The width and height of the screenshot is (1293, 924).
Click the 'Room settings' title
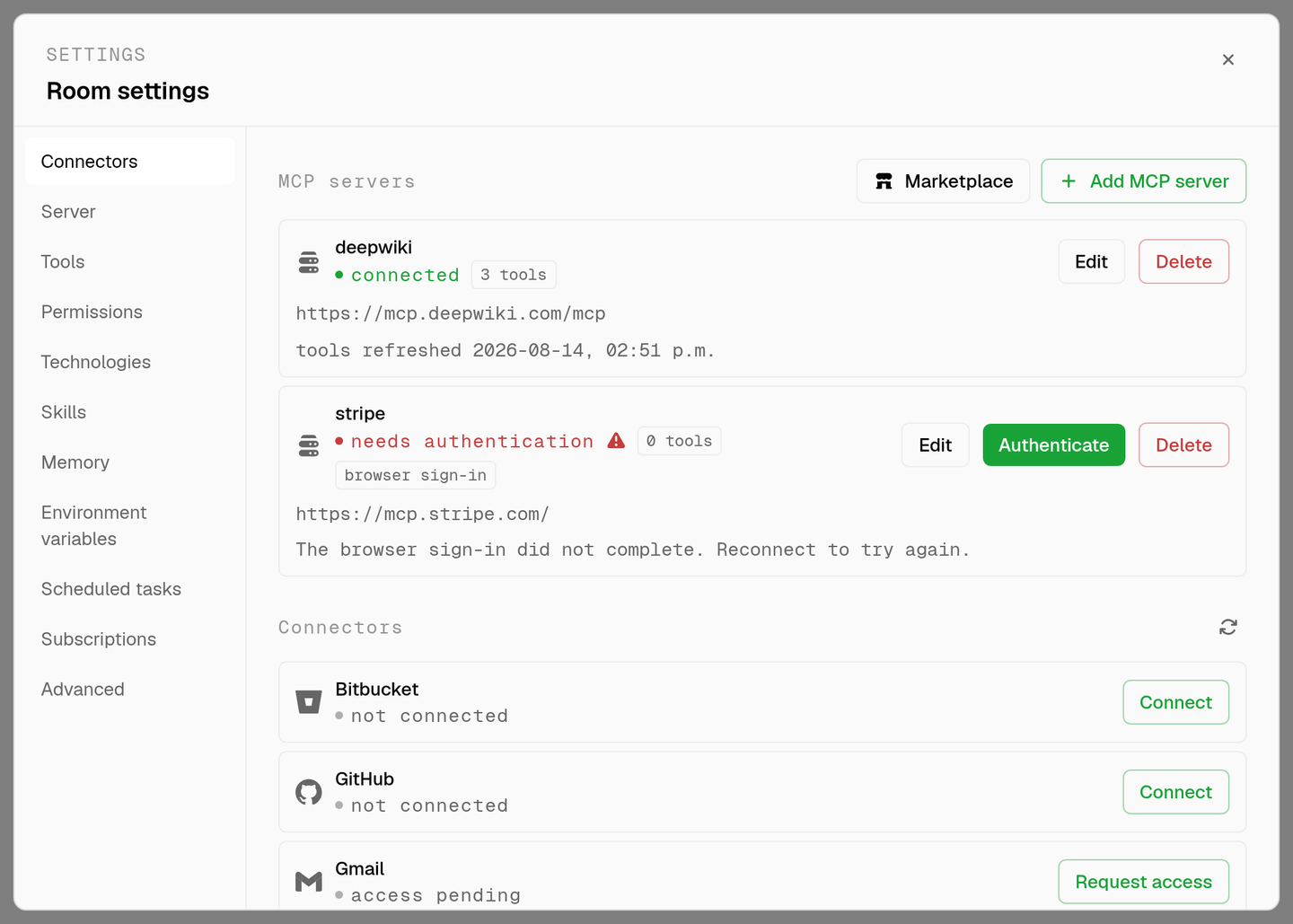(128, 91)
